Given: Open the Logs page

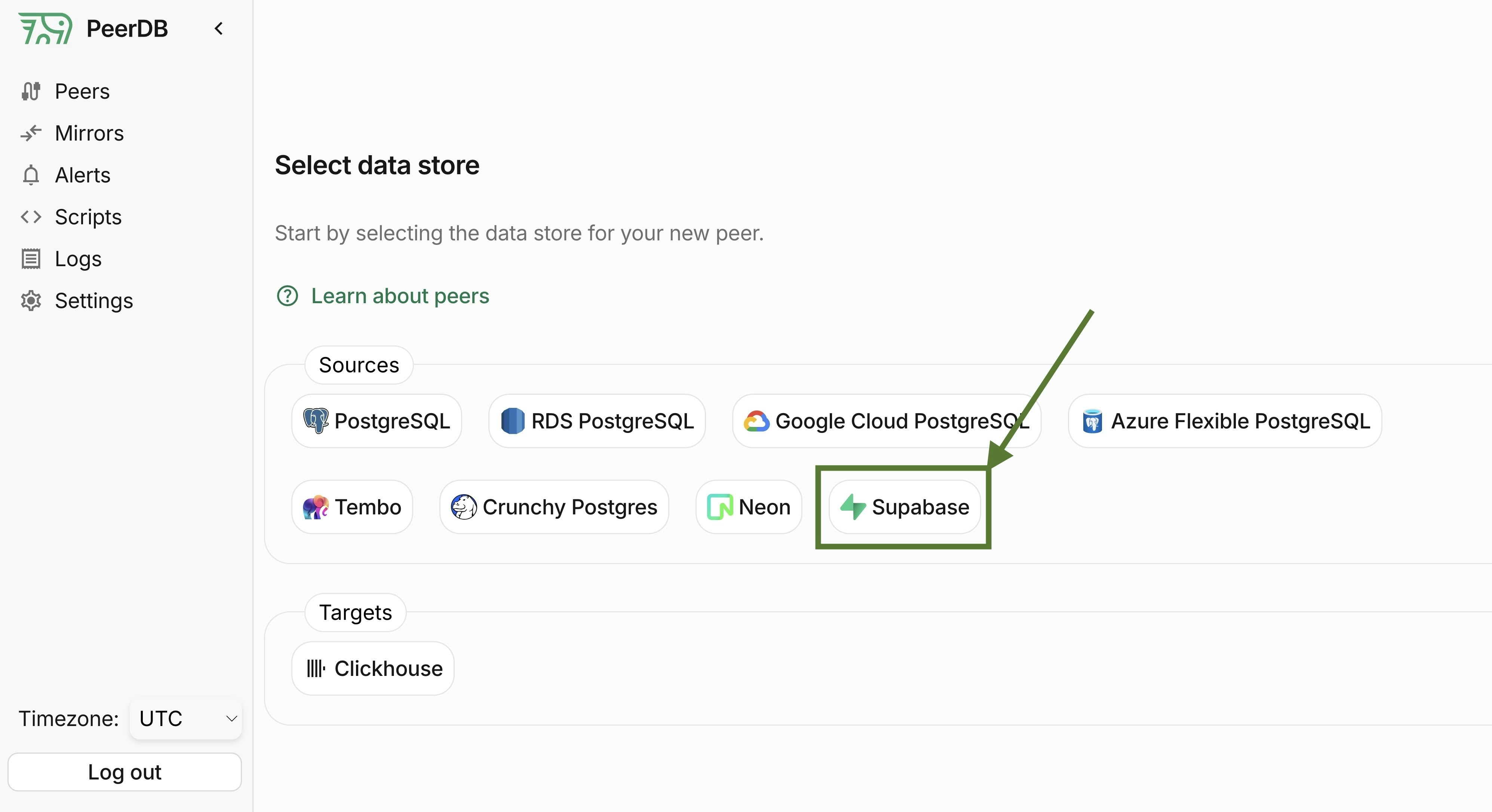Looking at the screenshot, I should (x=78, y=259).
